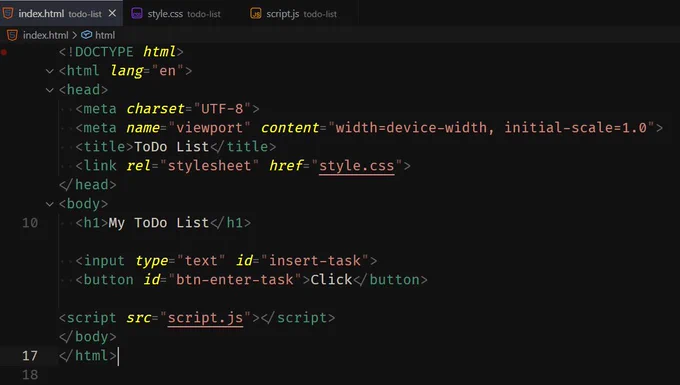Place cursor in title text ToDo List
The height and width of the screenshot is (385, 680).
(x=172, y=147)
